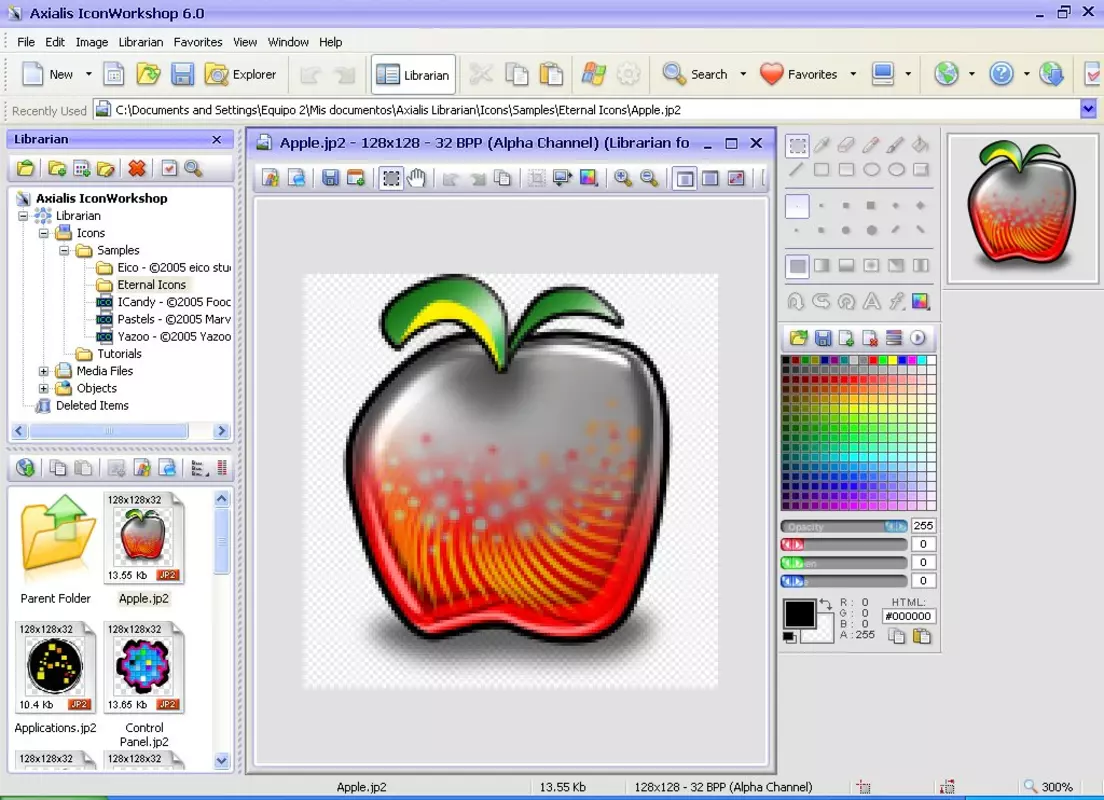Open the Favorites dropdown arrow
Image resolution: width=1104 pixels, height=800 pixels.
point(853,74)
